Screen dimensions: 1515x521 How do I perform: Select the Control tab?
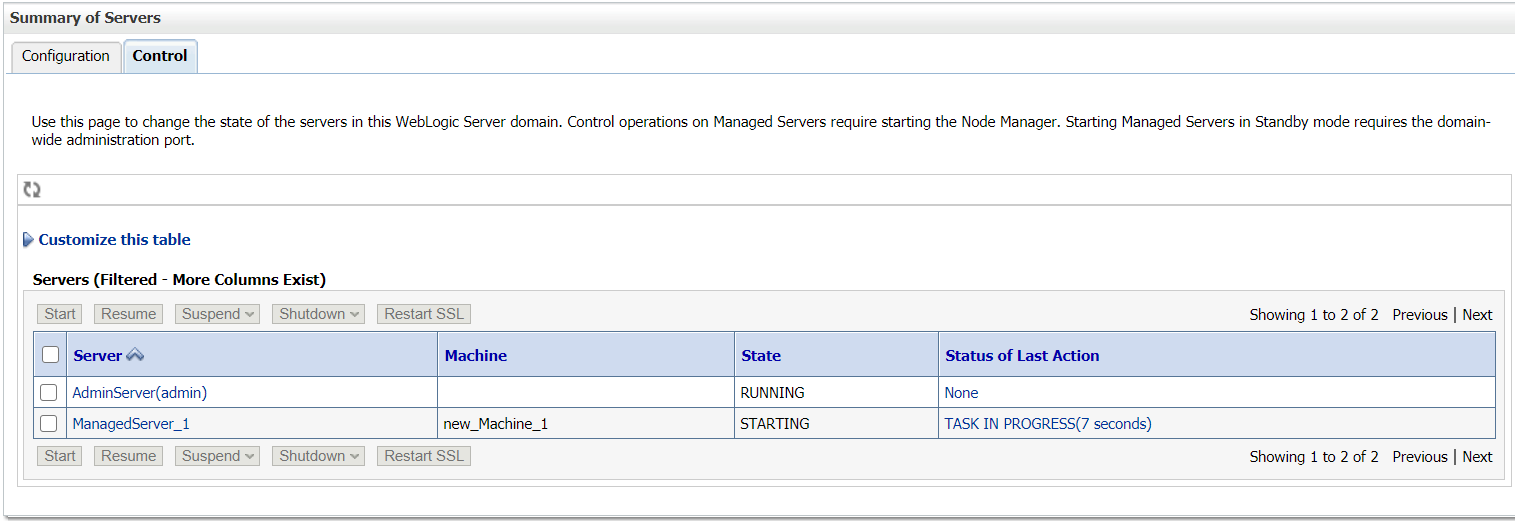160,56
